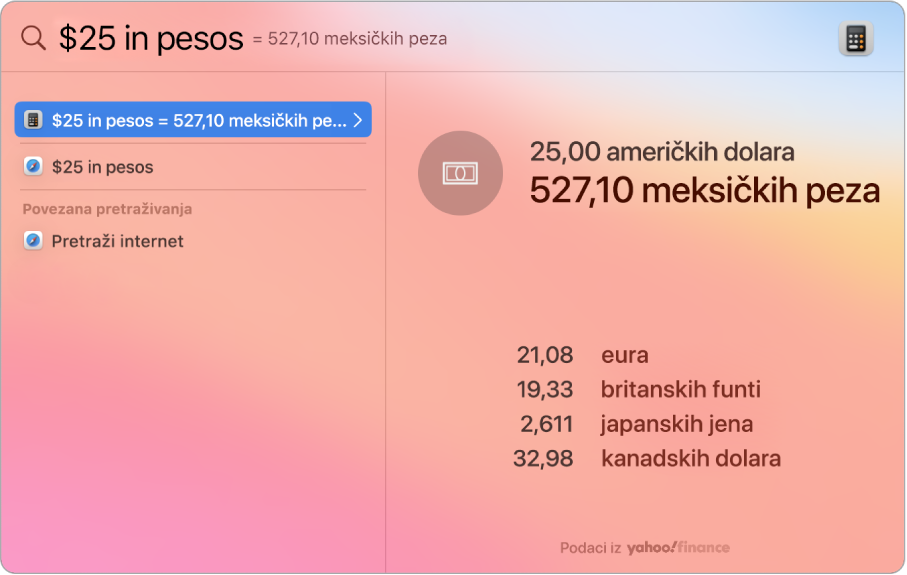Open the Safari "$25 in pesos" suggestion
Image resolution: width=907 pixels, height=575 pixels.
[x=193, y=167]
